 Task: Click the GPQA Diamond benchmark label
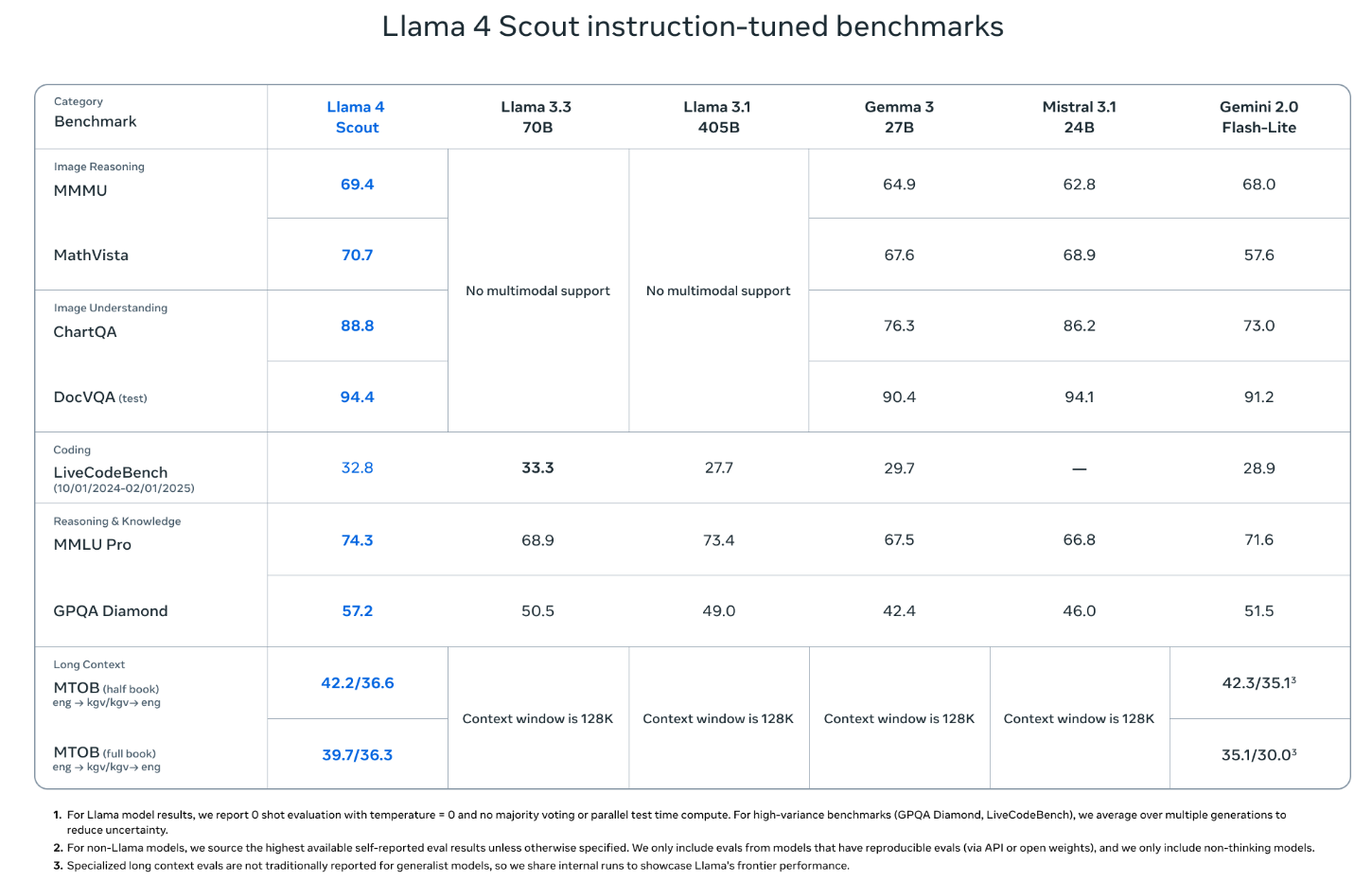111,611
